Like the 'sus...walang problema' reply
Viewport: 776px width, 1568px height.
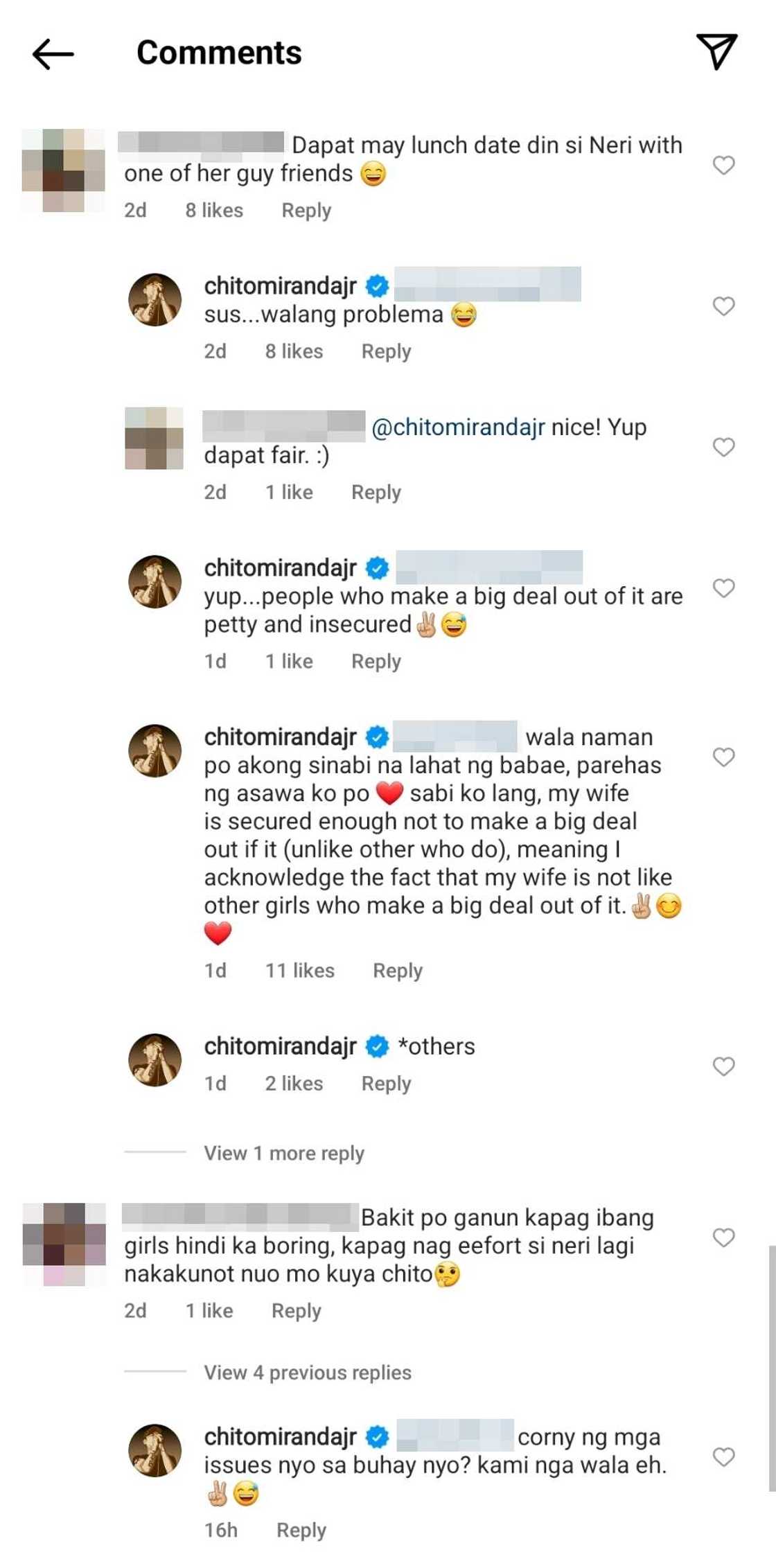point(723,306)
